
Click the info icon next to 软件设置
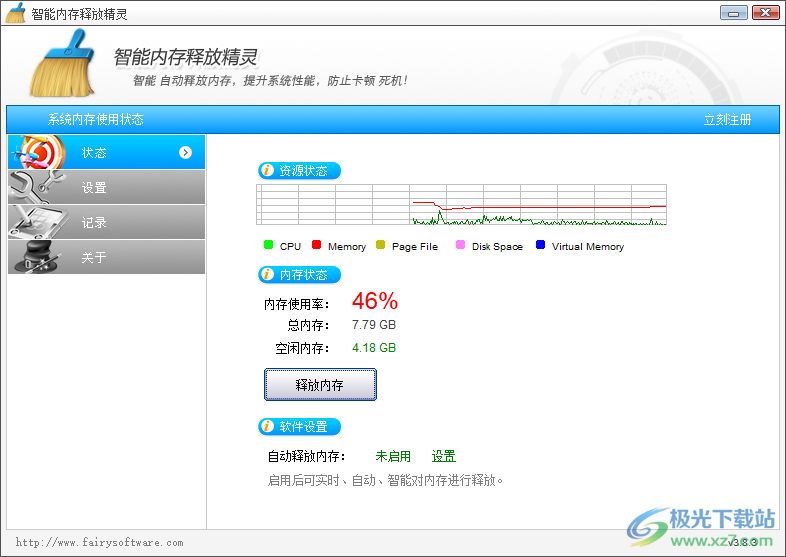tap(267, 427)
